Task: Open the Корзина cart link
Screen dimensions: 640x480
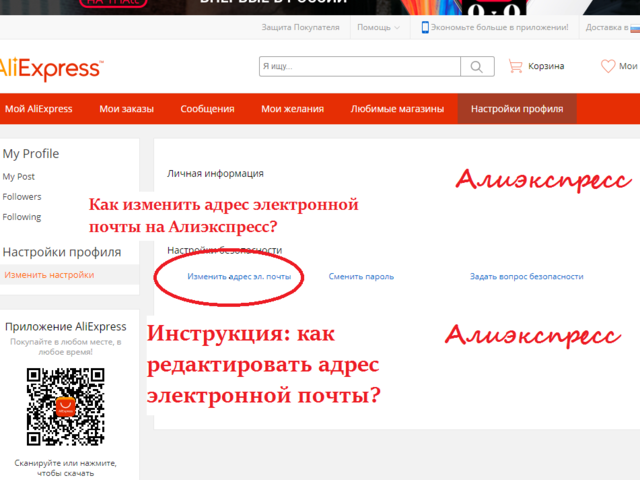Action: click(x=546, y=66)
